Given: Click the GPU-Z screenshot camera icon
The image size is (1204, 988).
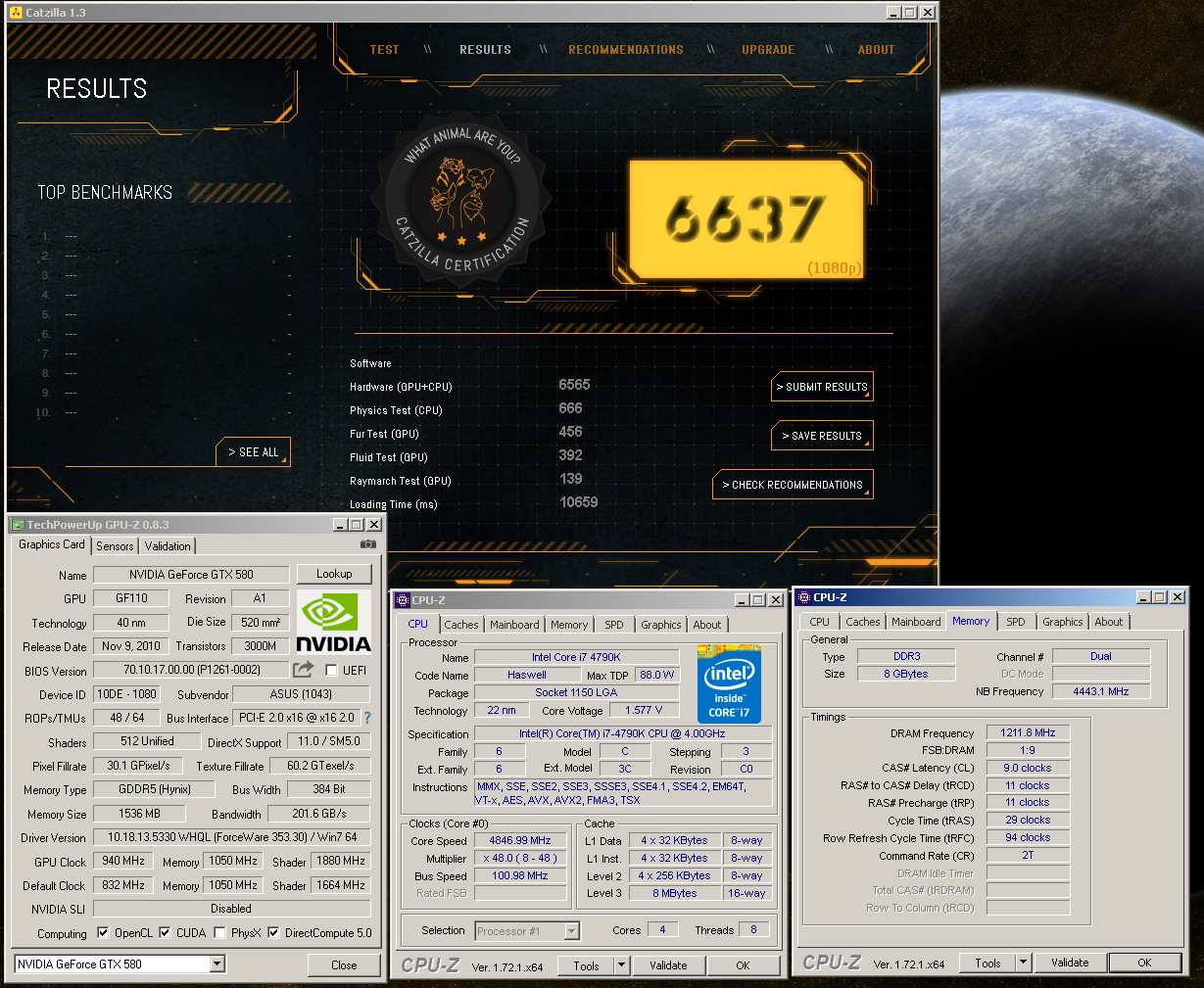Looking at the screenshot, I should (x=368, y=543).
